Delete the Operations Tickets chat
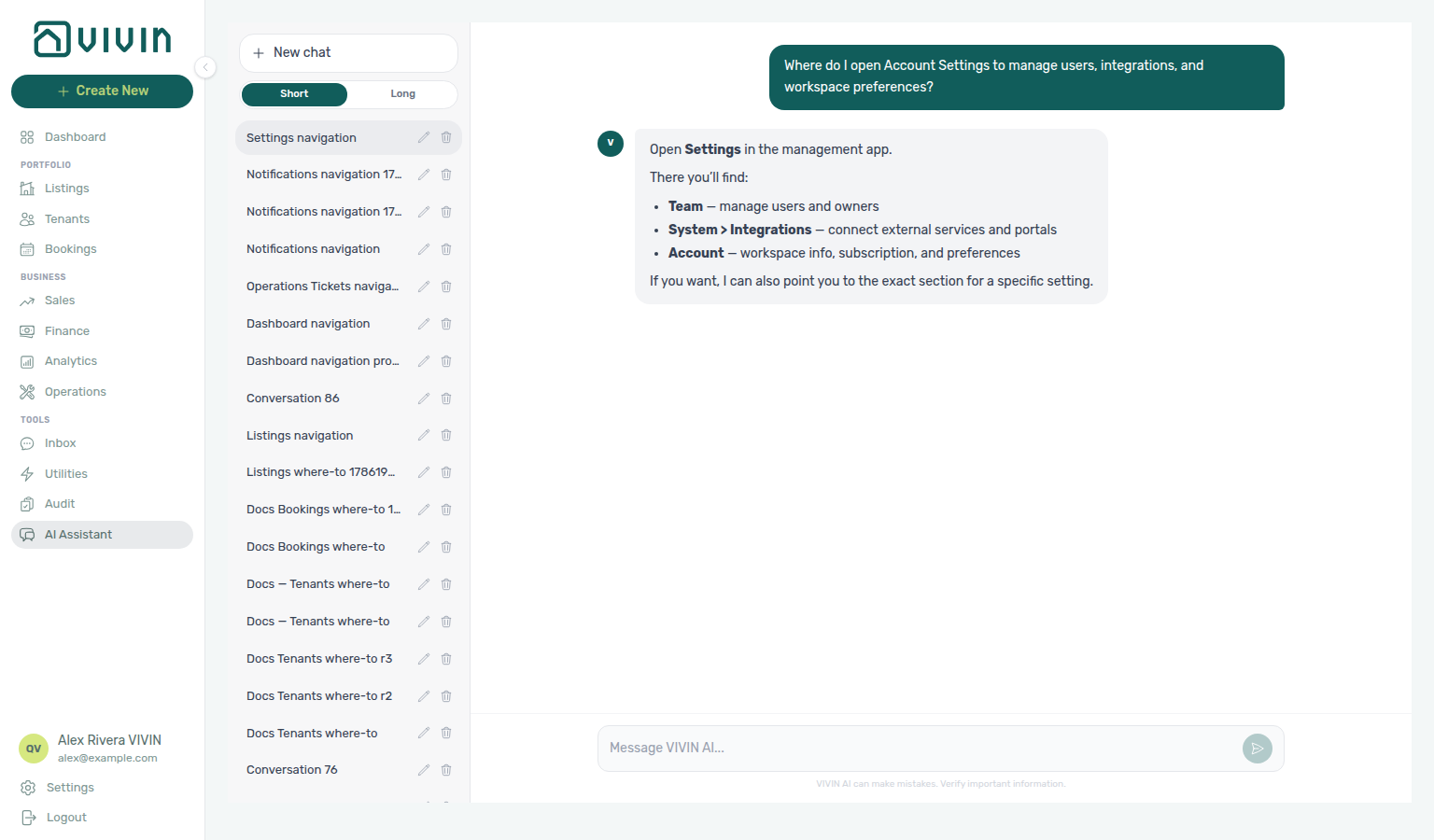Screen dimensions: 1434x840 click(446, 287)
